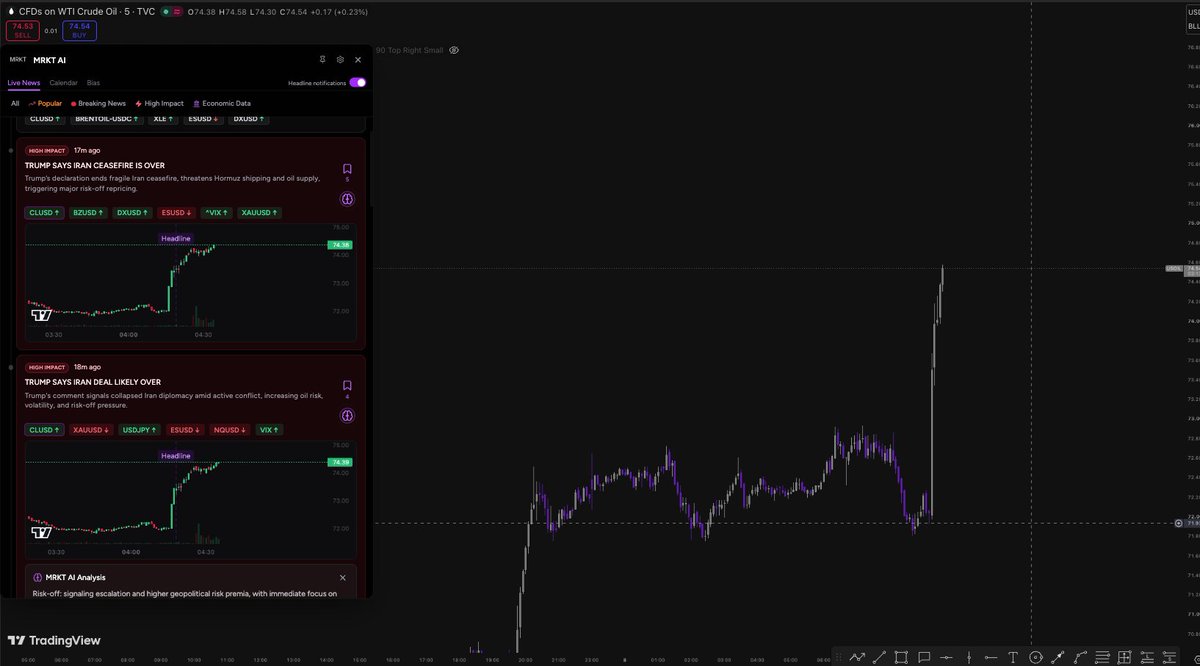Select the Fib Retracement tool

(1102, 657)
